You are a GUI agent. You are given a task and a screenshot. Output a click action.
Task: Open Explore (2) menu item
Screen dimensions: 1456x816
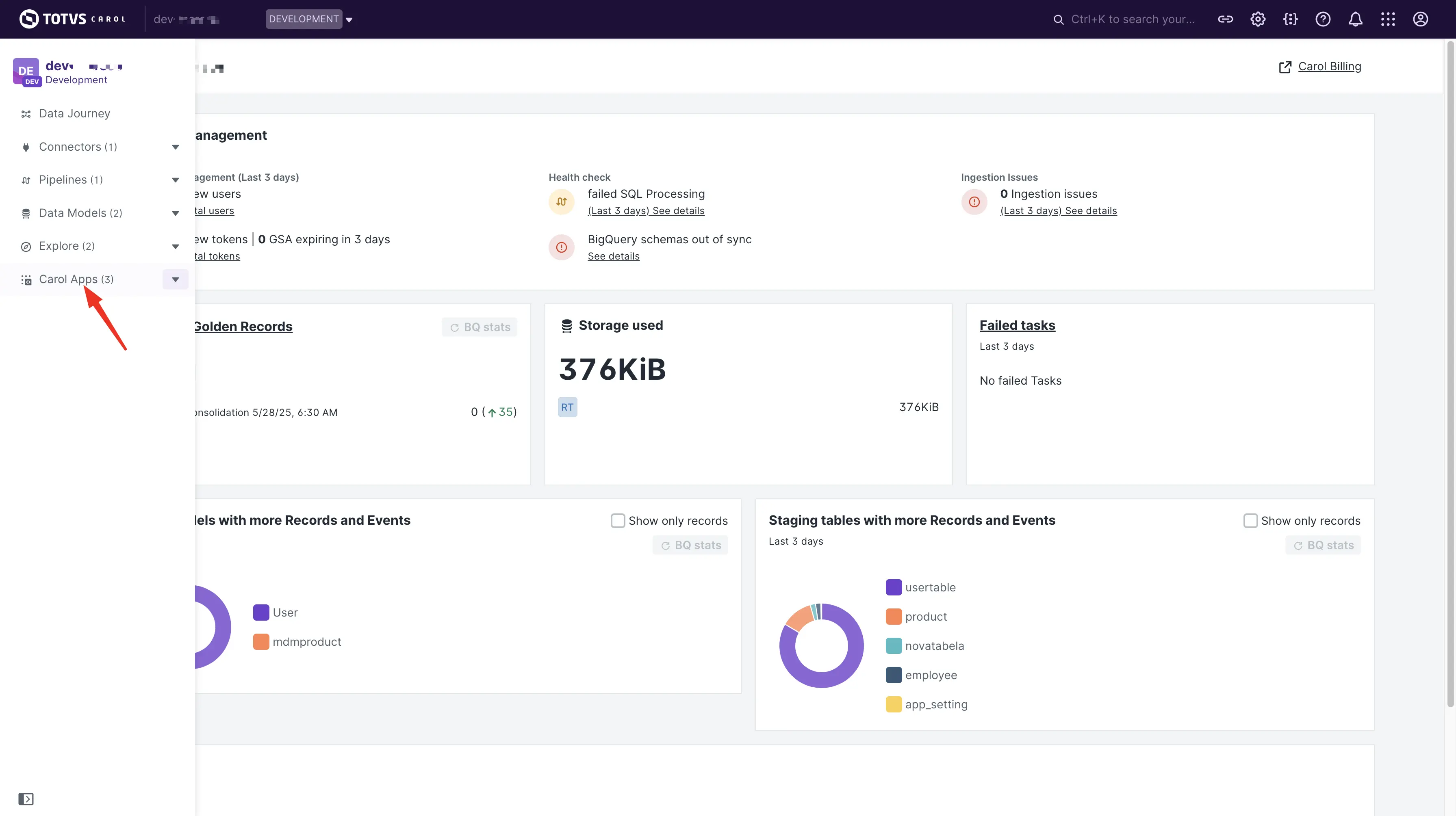[67, 246]
